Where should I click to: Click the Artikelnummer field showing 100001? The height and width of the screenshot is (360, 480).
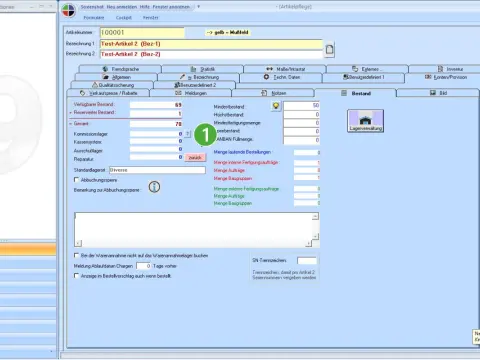142,33
